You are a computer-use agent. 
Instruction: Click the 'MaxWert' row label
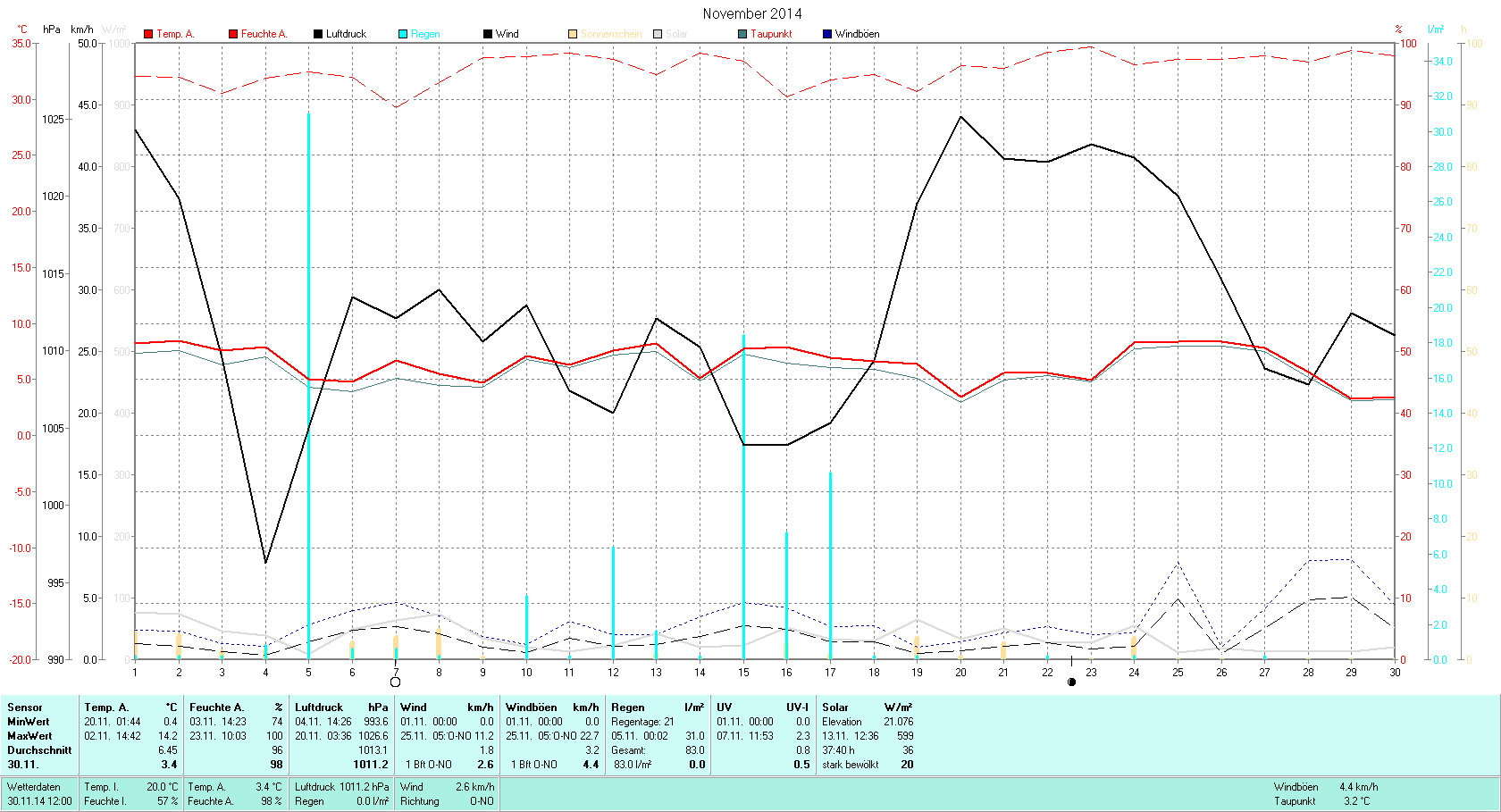(29, 736)
